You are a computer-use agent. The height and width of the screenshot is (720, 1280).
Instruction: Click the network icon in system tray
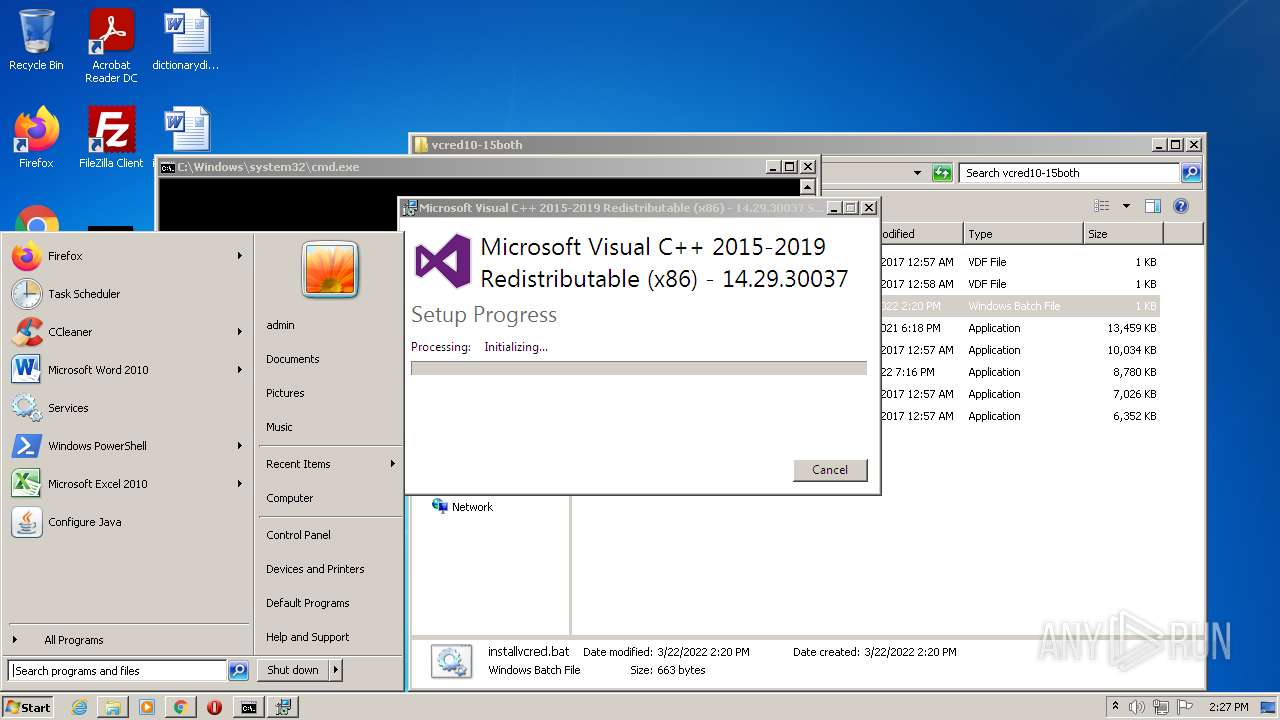1161,707
